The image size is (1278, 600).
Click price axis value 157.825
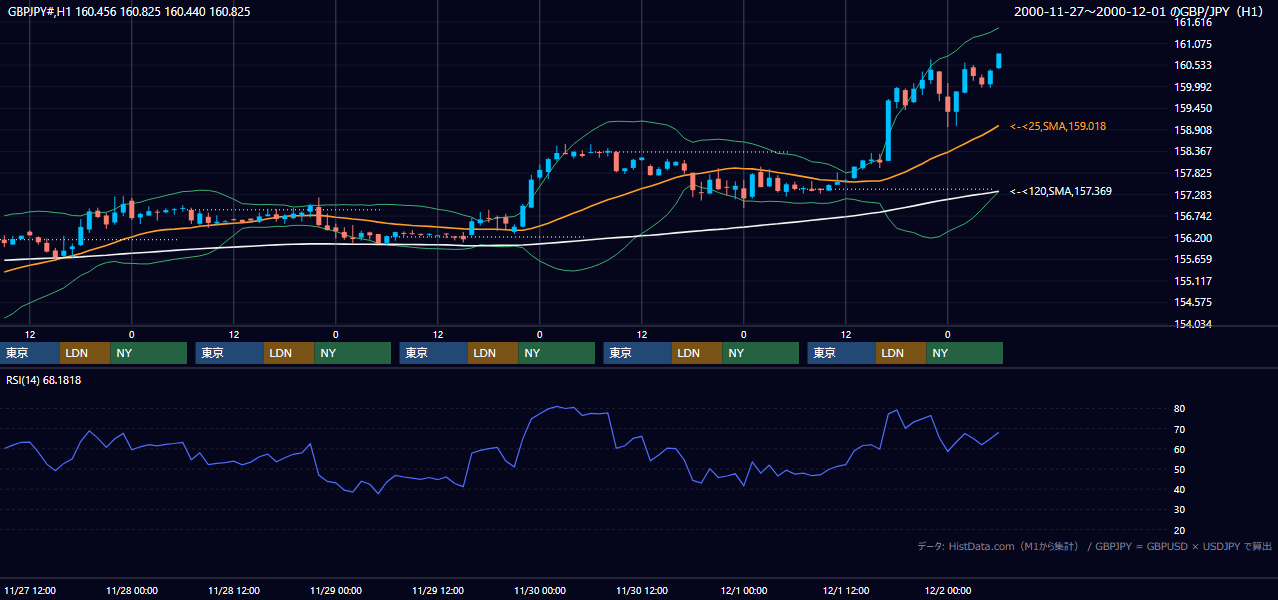(x=1193, y=173)
